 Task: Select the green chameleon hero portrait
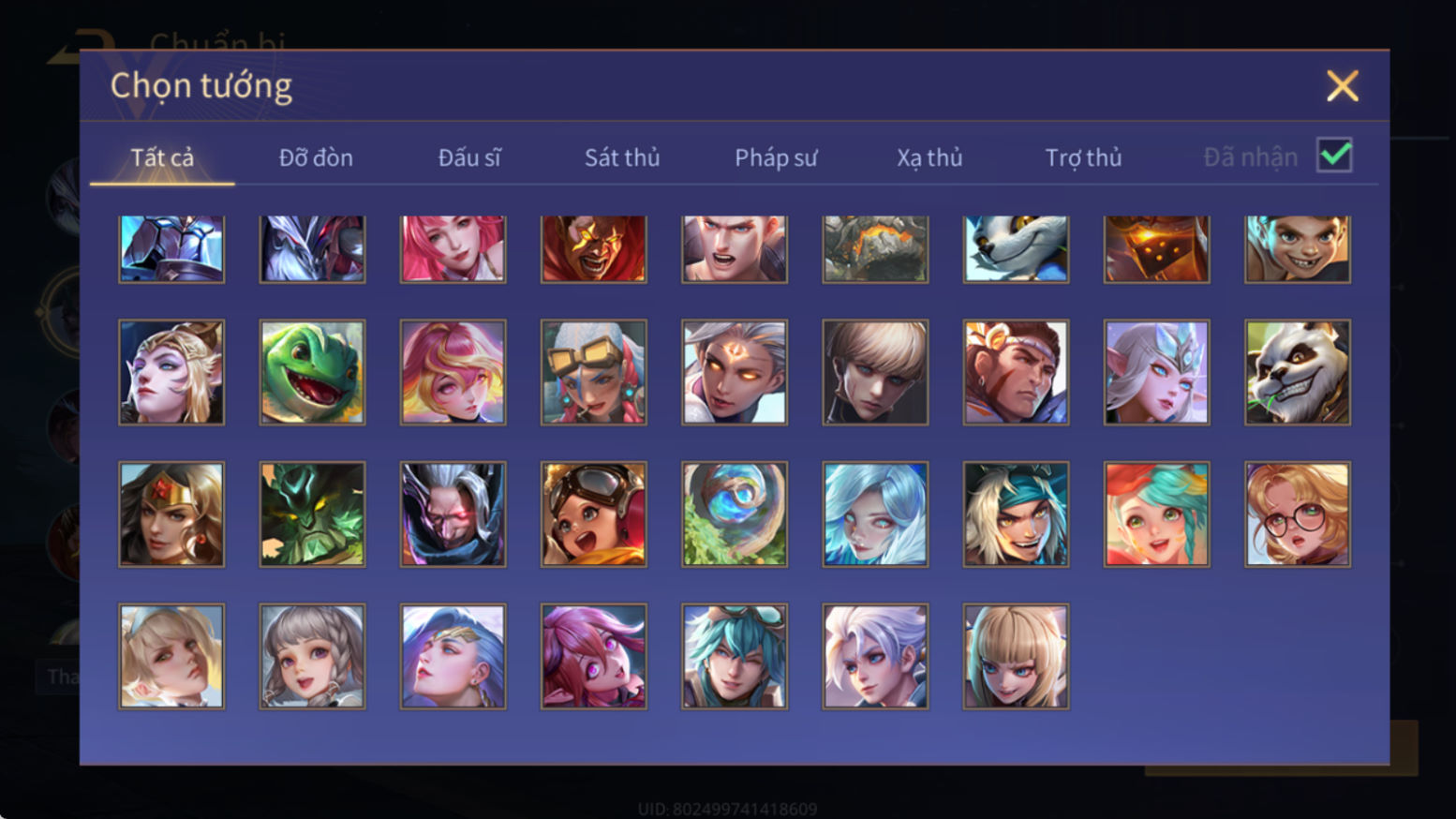point(312,372)
